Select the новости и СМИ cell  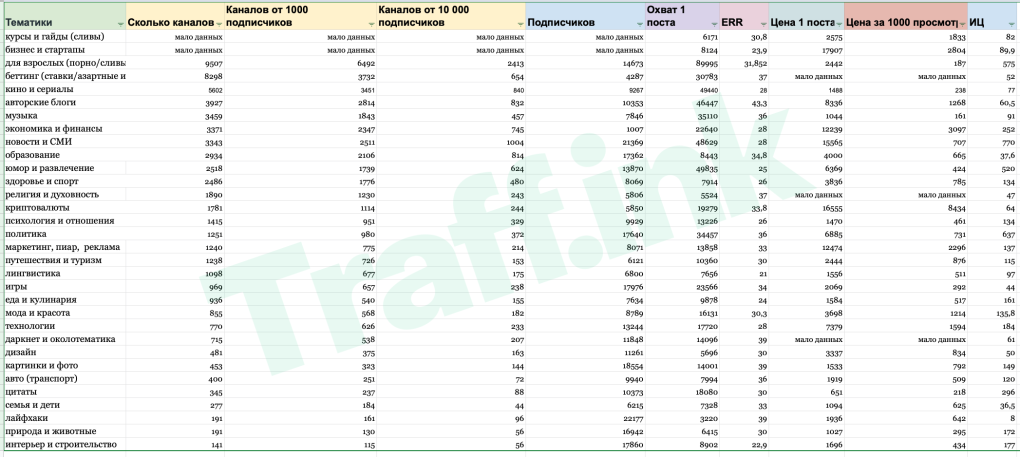64,142
